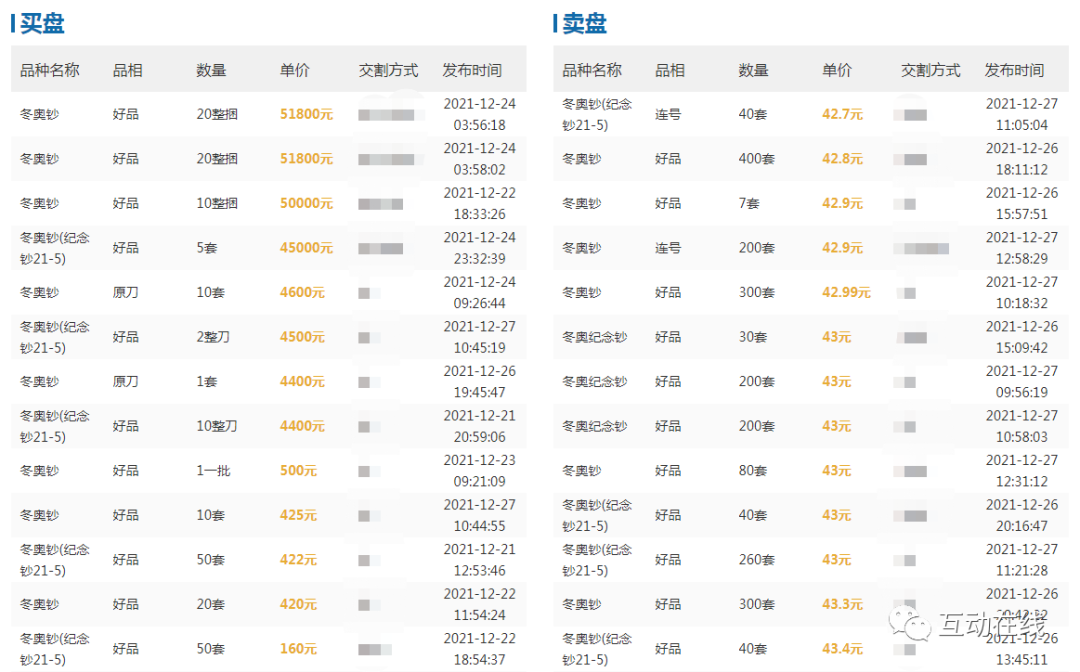Viewport: 1080px width, 672px height.
Task: Click timestamp 2021-12-24 09:26:44
Action: click(479, 293)
